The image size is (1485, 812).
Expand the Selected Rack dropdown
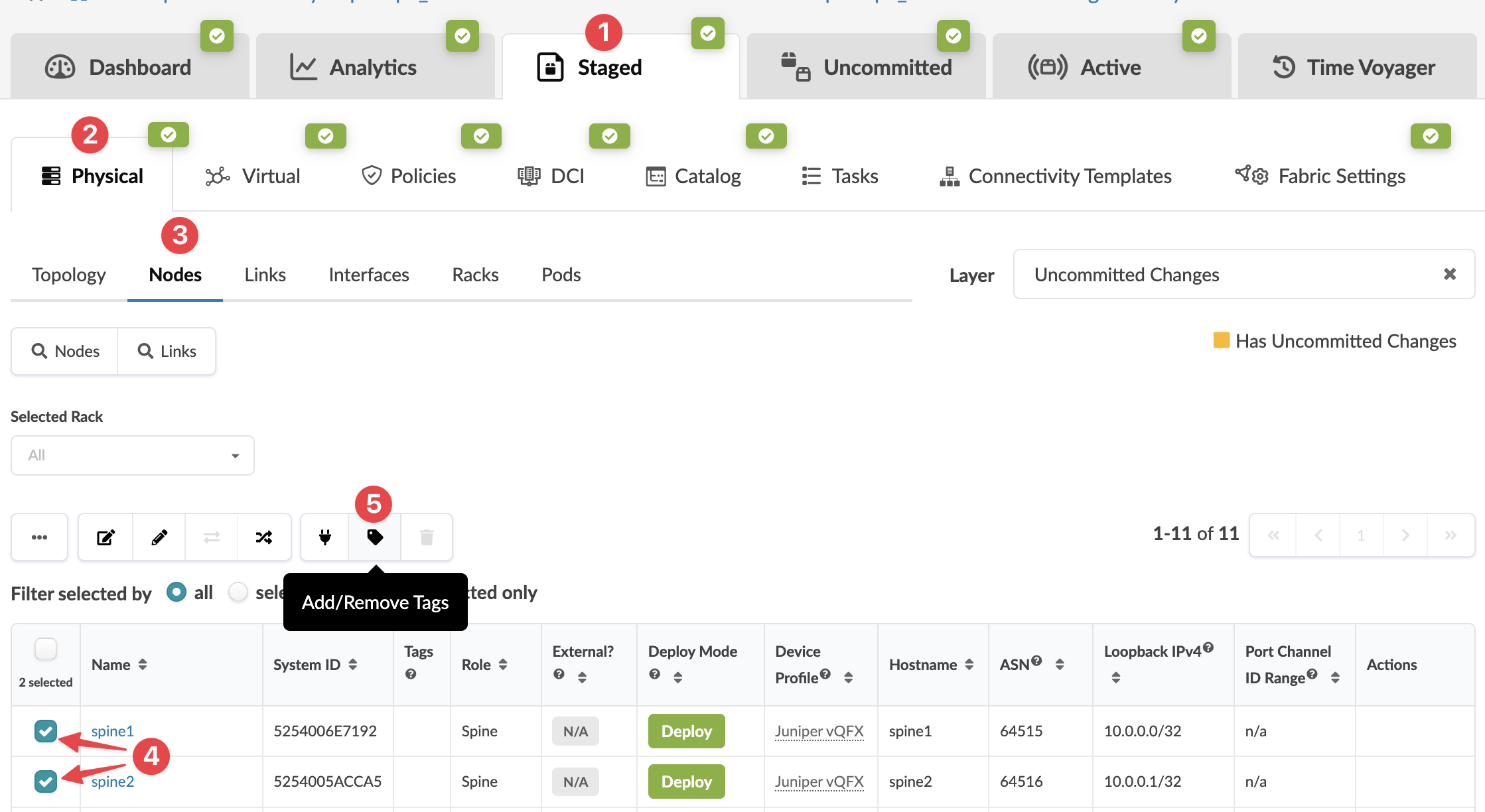click(x=133, y=455)
